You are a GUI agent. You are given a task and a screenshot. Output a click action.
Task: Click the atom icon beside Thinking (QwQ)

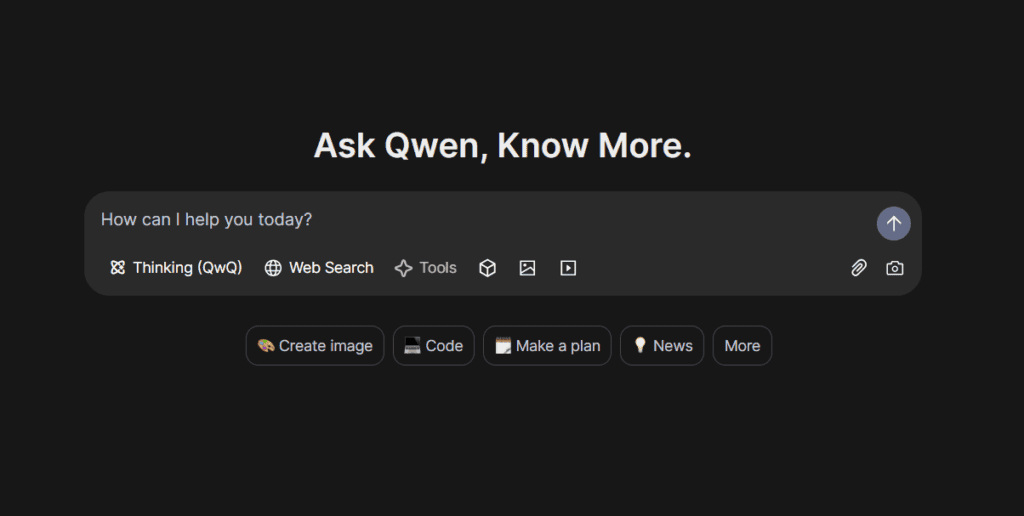point(118,267)
